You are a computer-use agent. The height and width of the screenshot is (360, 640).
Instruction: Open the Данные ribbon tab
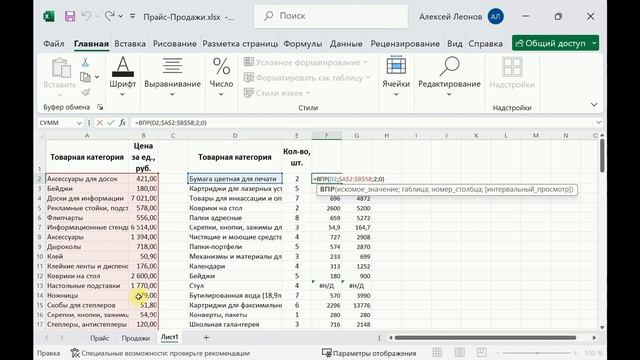[x=346, y=43]
